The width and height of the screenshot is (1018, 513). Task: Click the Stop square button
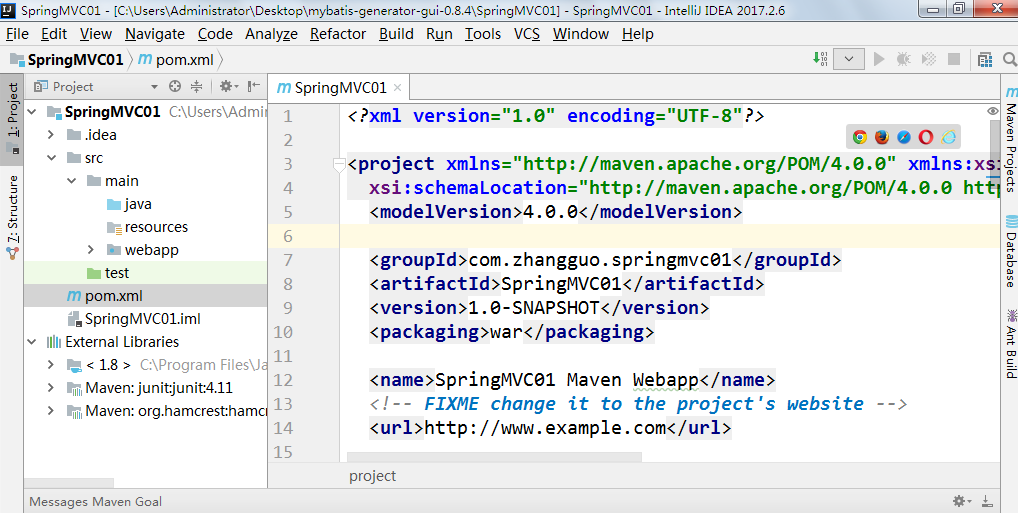point(954,59)
